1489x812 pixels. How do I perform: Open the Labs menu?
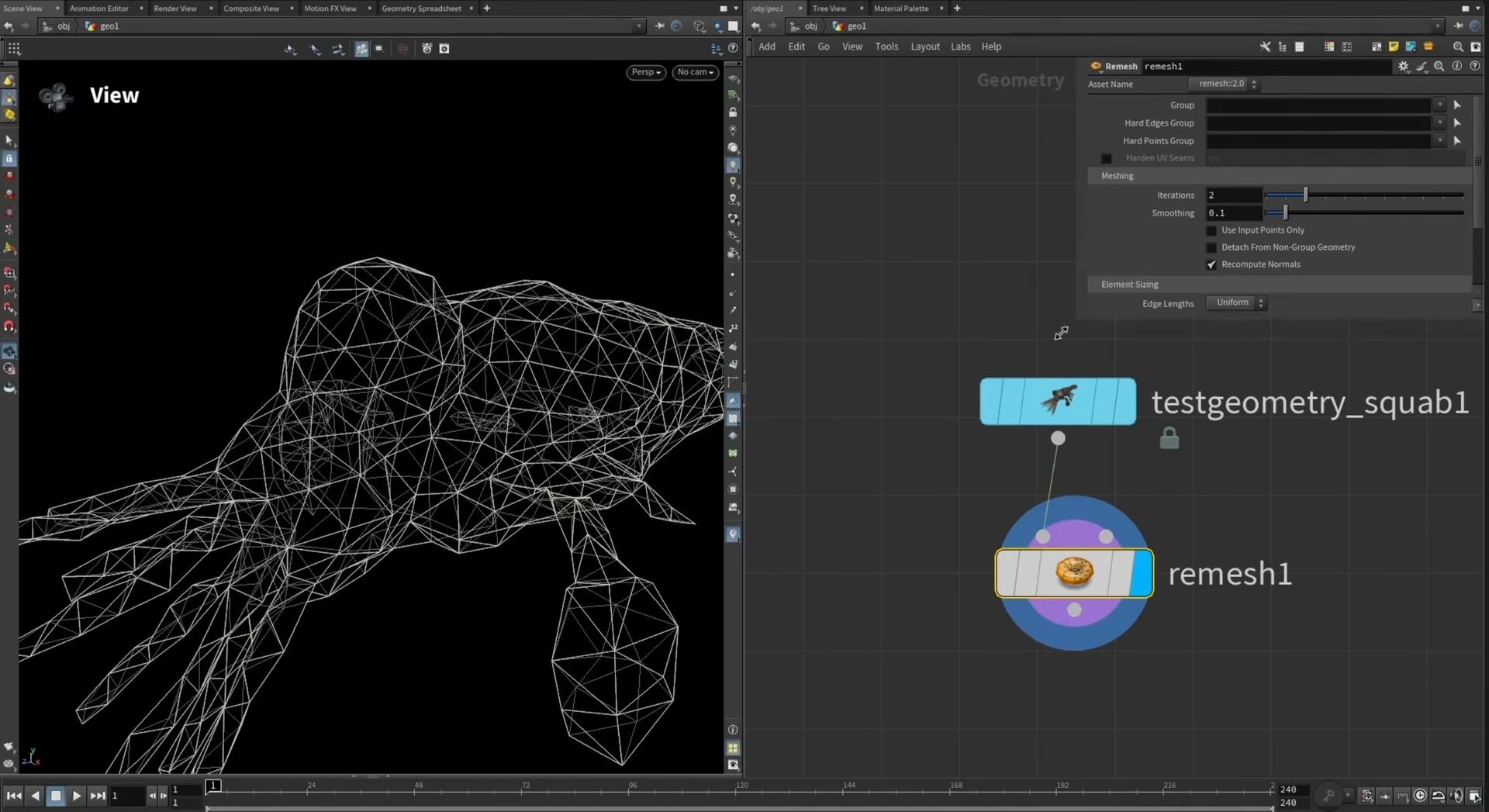click(x=960, y=47)
